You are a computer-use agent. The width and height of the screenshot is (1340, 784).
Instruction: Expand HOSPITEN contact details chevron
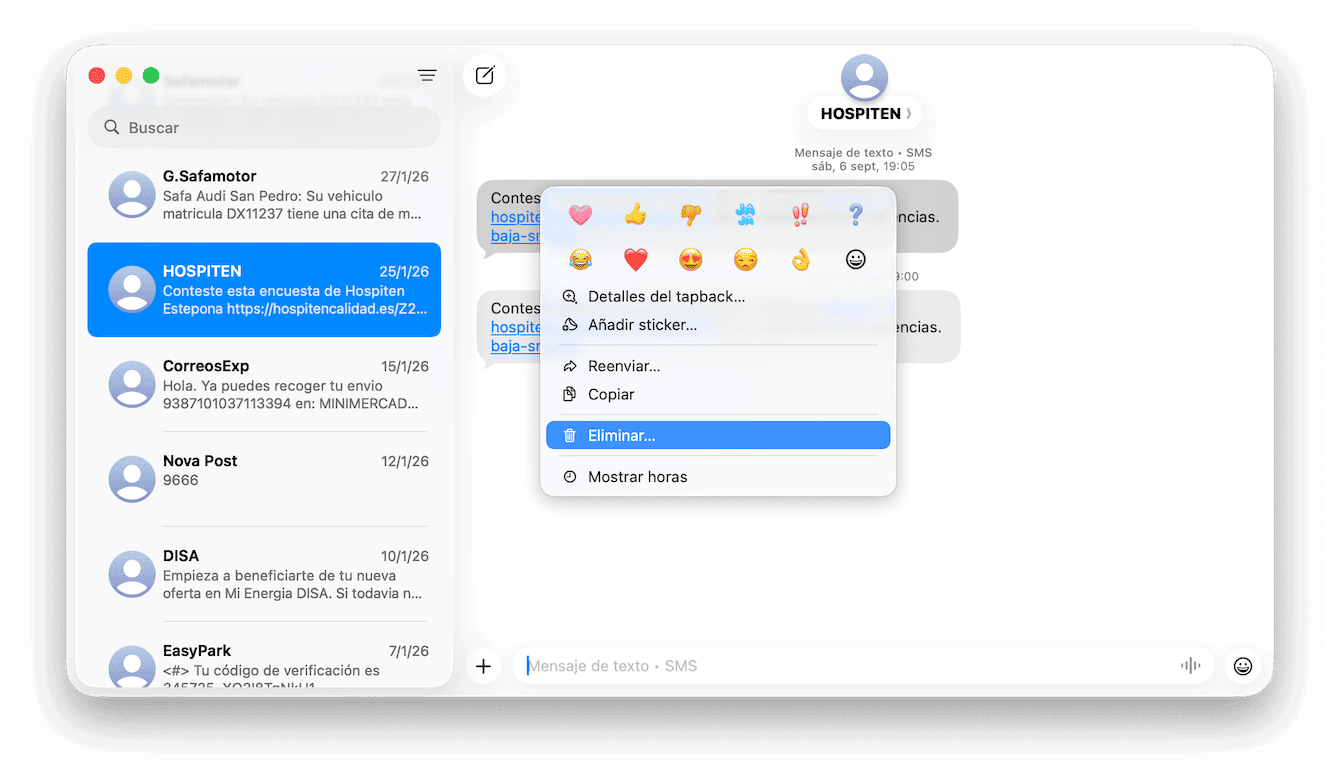click(x=909, y=114)
